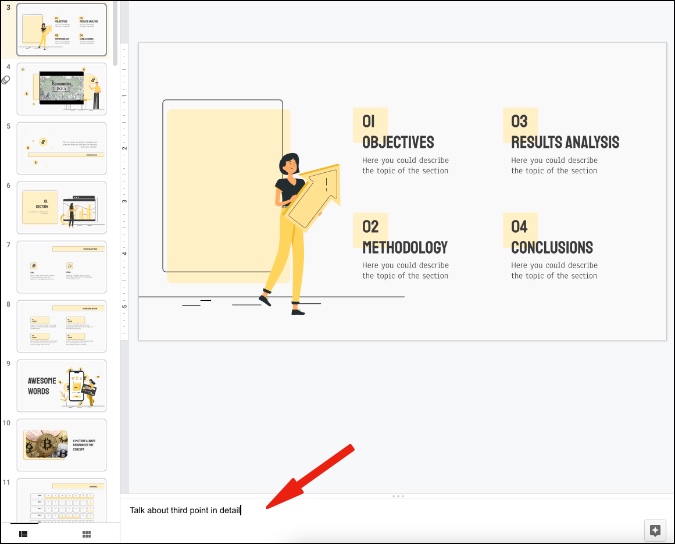Click the METHODOLOGY heading on the slide
The height and width of the screenshot is (544, 675).
pos(405,247)
